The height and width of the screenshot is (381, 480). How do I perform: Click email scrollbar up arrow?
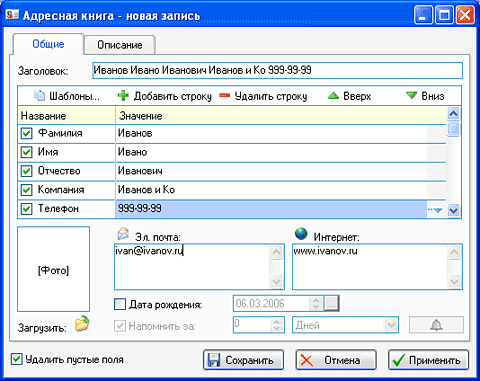click(276, 252)
